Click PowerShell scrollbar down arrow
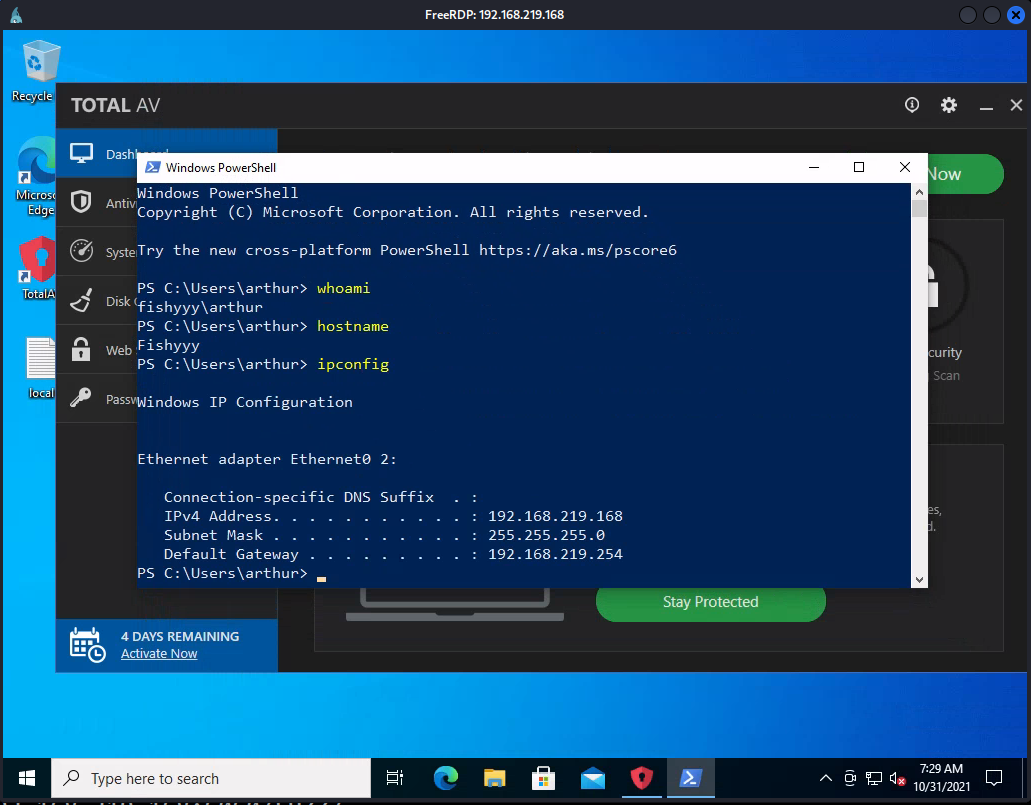The image size is (1031, 805). tap(919, 579)
